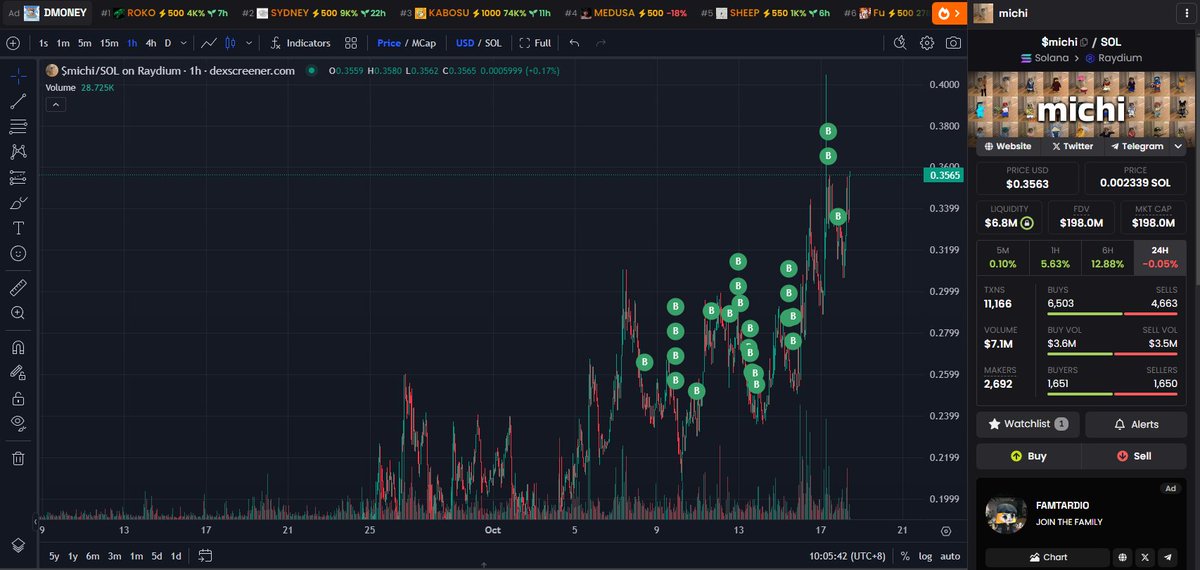The width and height of the screenshot is (1200, 570).
Task: Remove drawings with the trash icon
Action: 18,458
